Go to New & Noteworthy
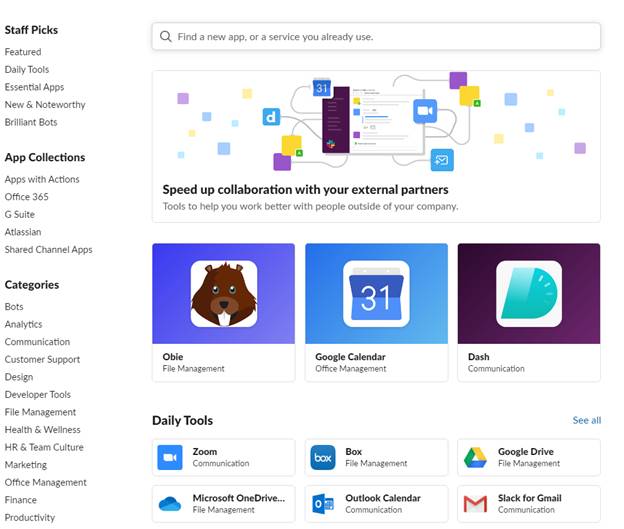The height and width of the screenshot is (529, 624). 45,104
